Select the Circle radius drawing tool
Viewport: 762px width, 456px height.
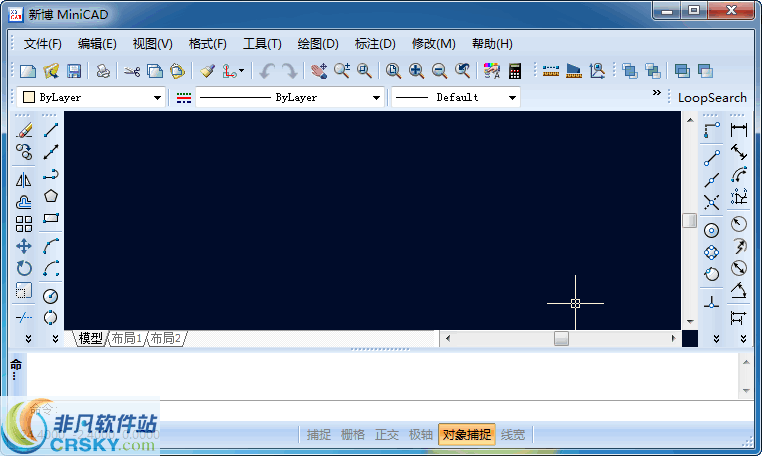51,296
